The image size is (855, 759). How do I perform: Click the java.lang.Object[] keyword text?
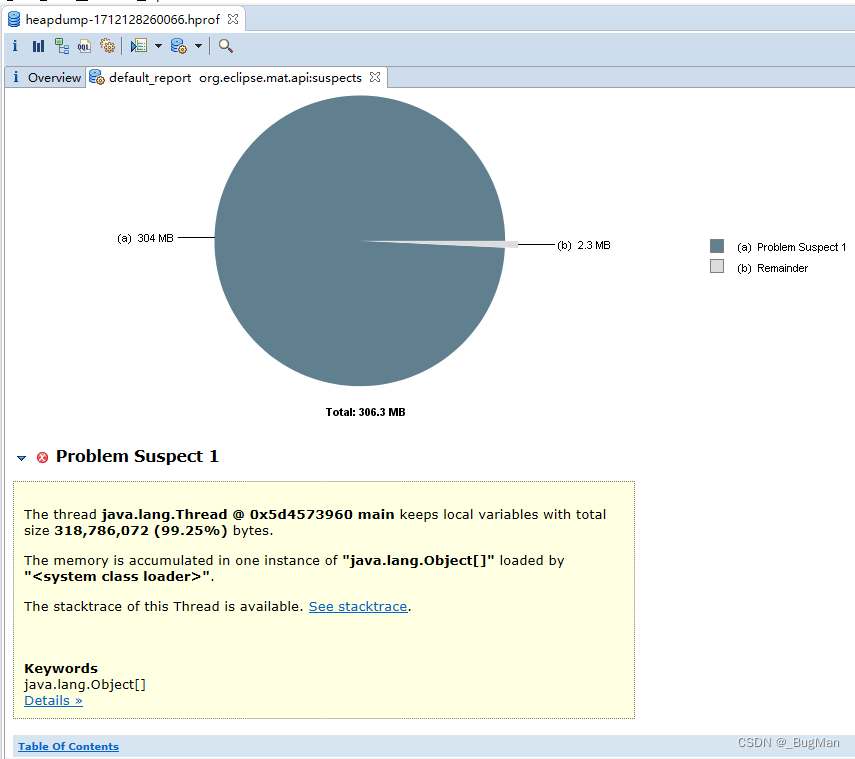point(85,685)
